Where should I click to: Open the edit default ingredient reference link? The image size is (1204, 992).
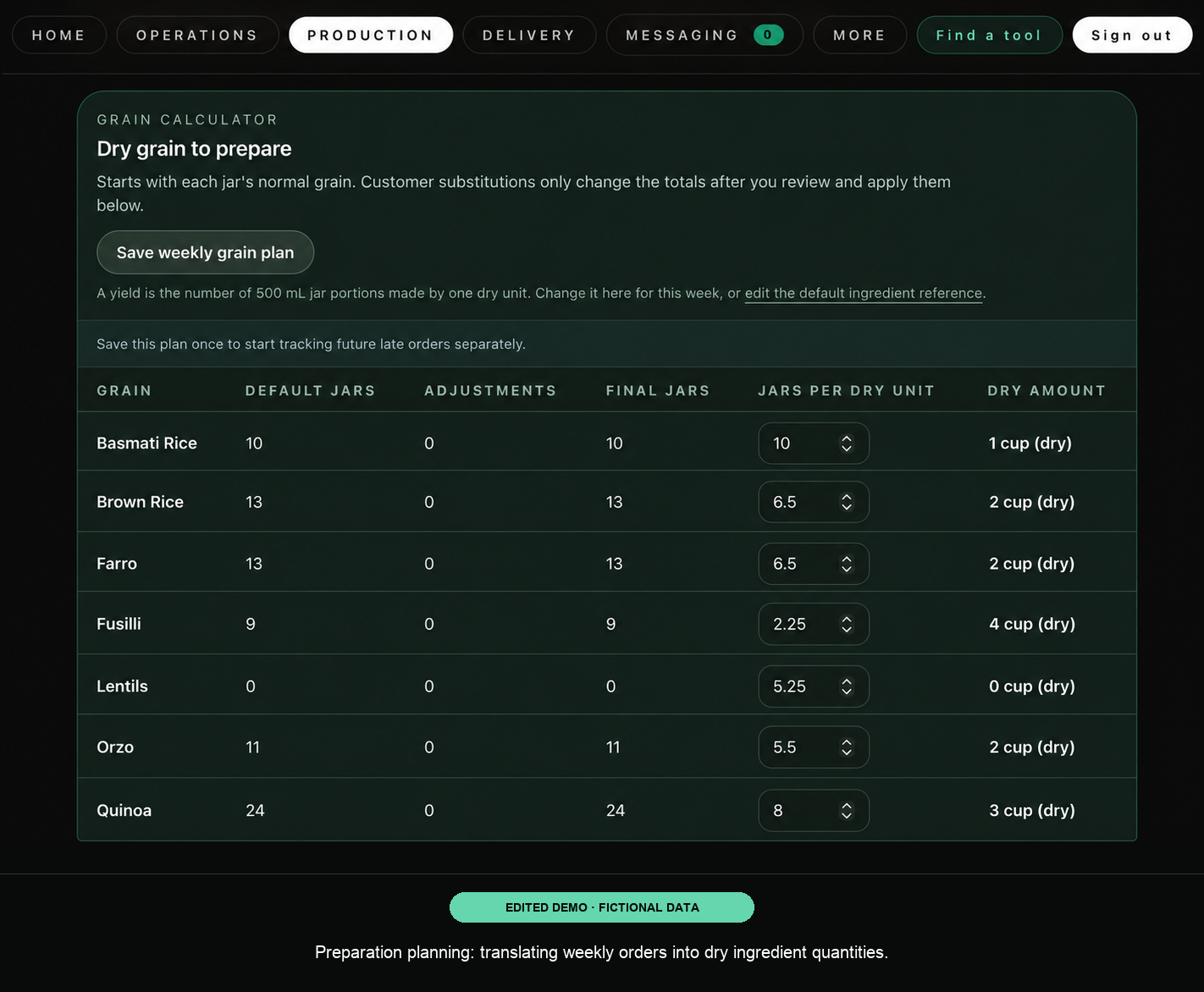tap(864, 293)
